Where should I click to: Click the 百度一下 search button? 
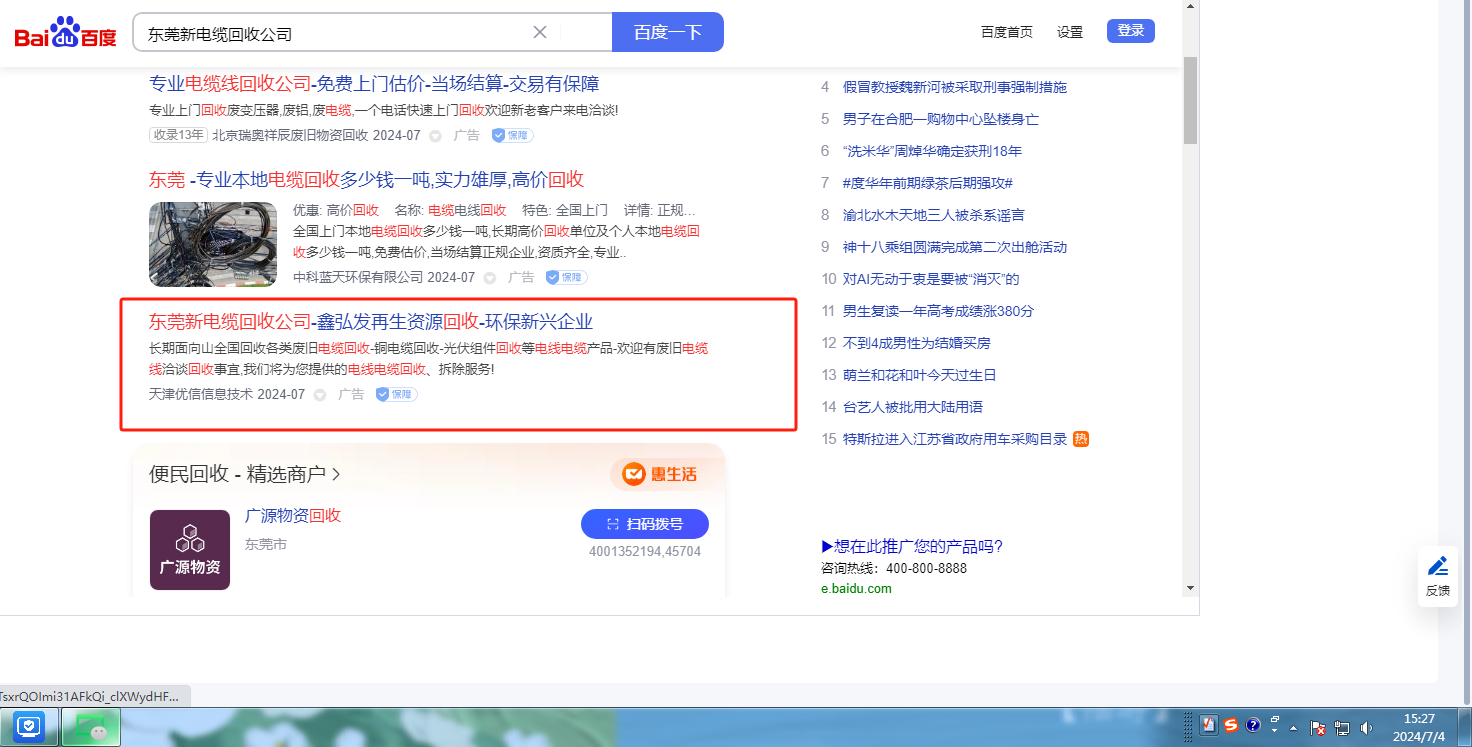[x=667, y=32]
